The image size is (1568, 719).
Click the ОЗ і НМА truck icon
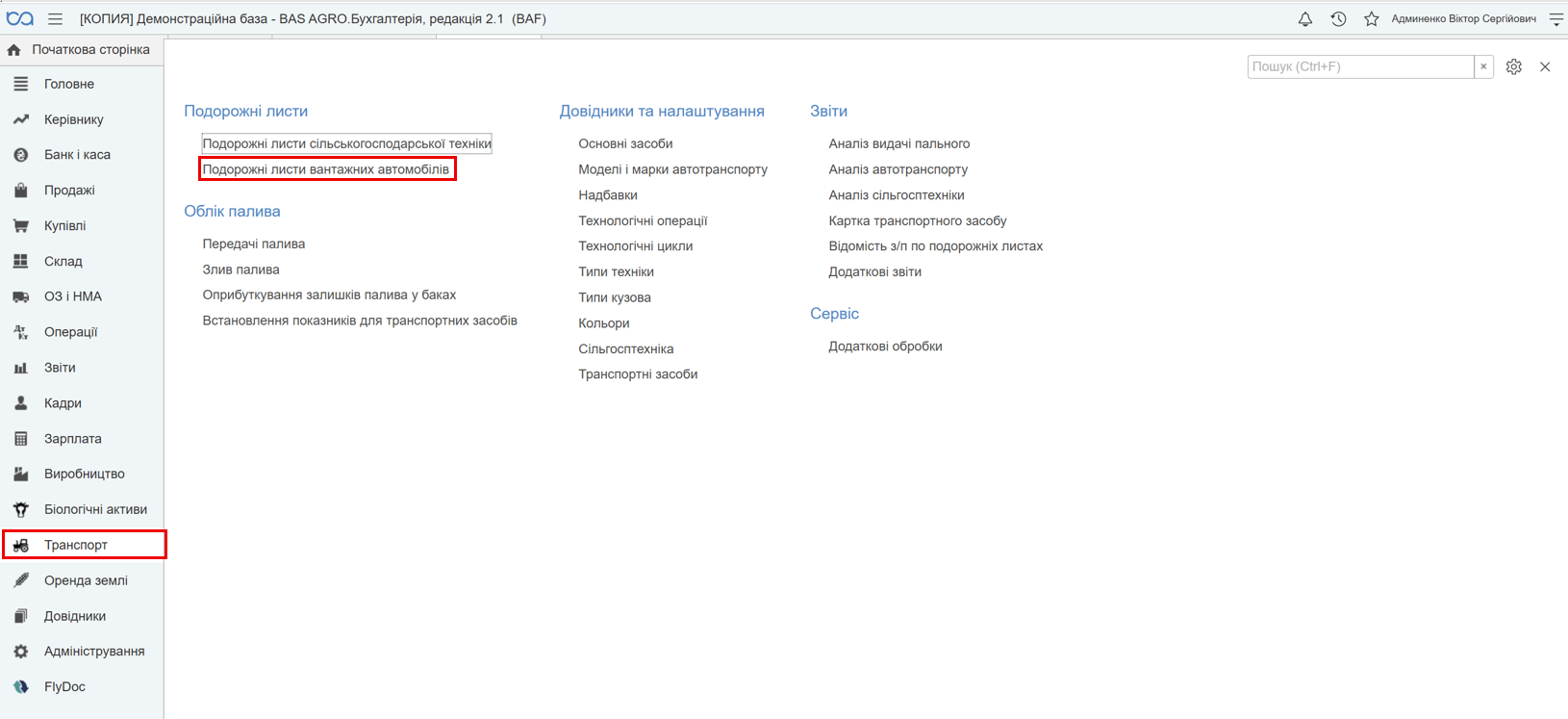[20, 296]
